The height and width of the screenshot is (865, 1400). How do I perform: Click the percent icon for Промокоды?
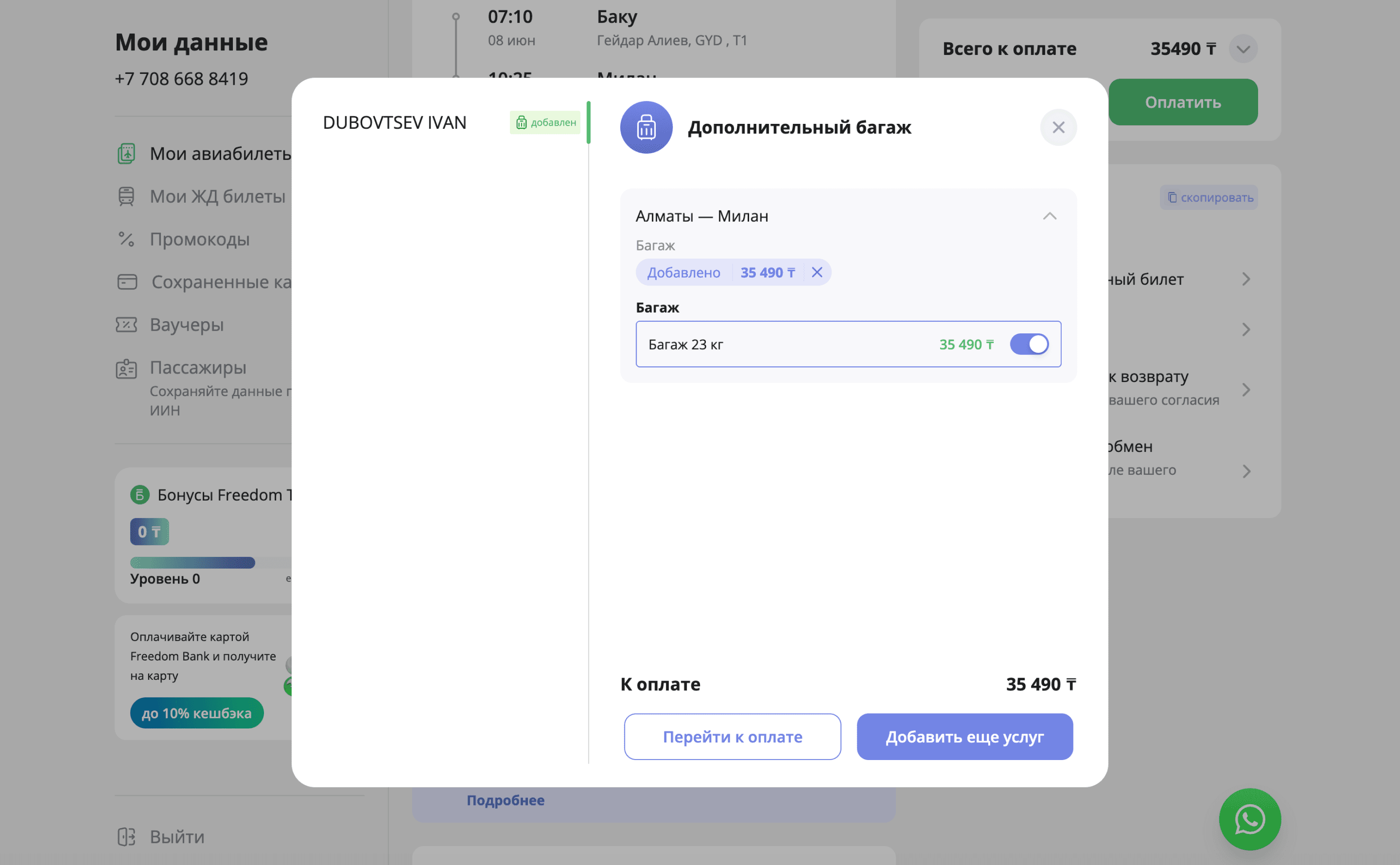tap(127, 239)
